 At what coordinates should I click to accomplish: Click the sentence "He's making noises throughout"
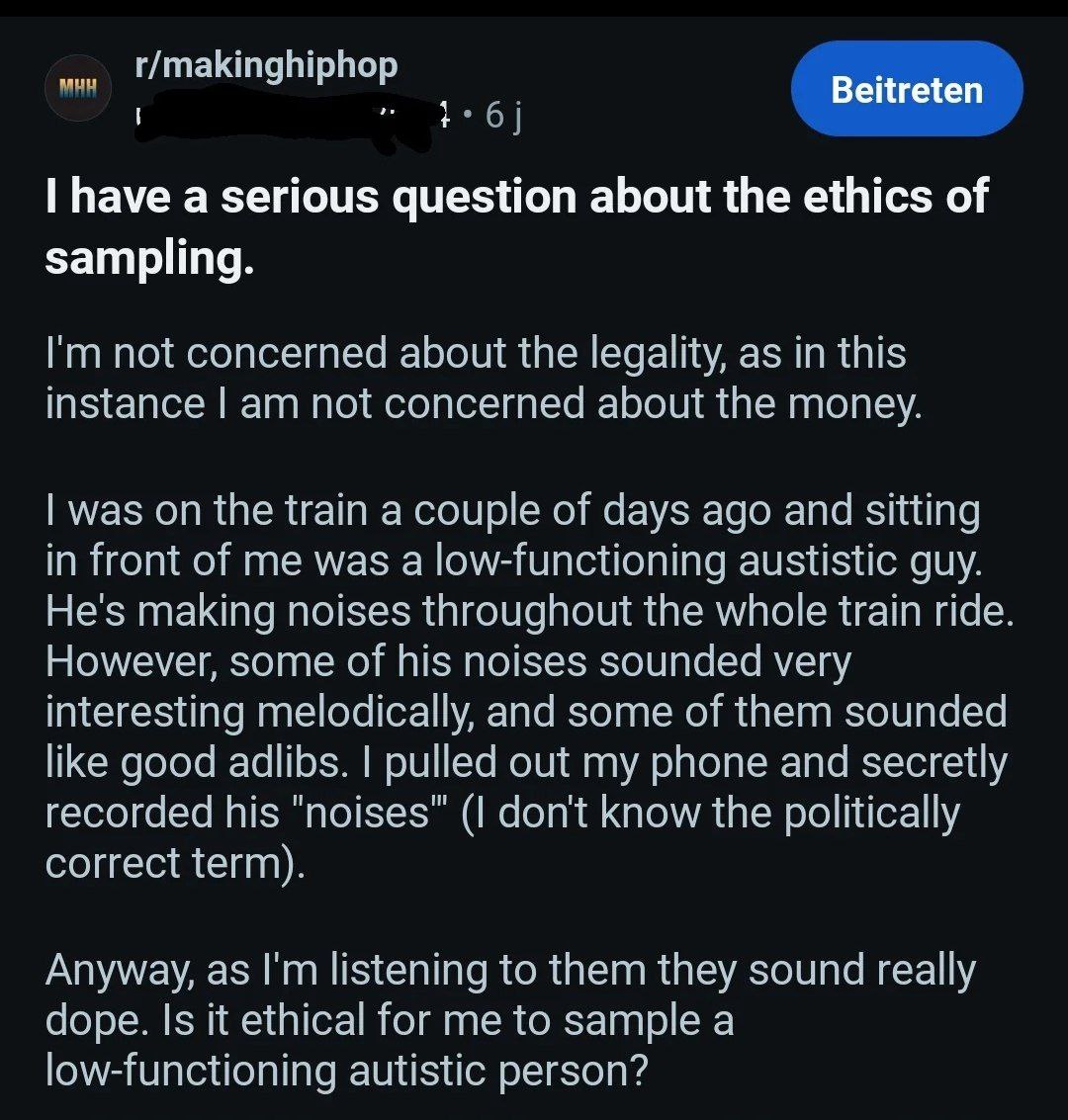tap(529, 612)
